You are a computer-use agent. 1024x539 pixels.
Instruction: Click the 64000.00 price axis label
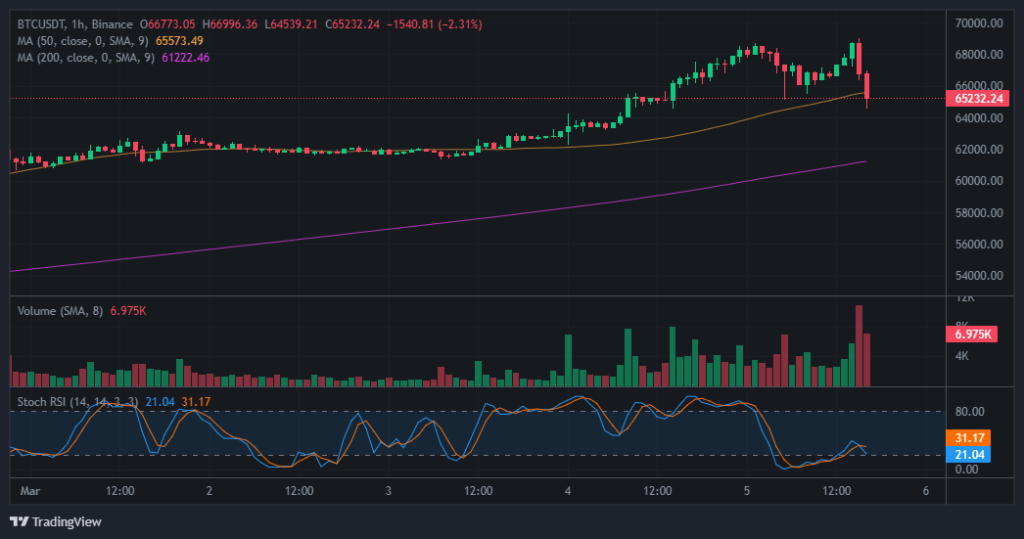tap(979, 118)
